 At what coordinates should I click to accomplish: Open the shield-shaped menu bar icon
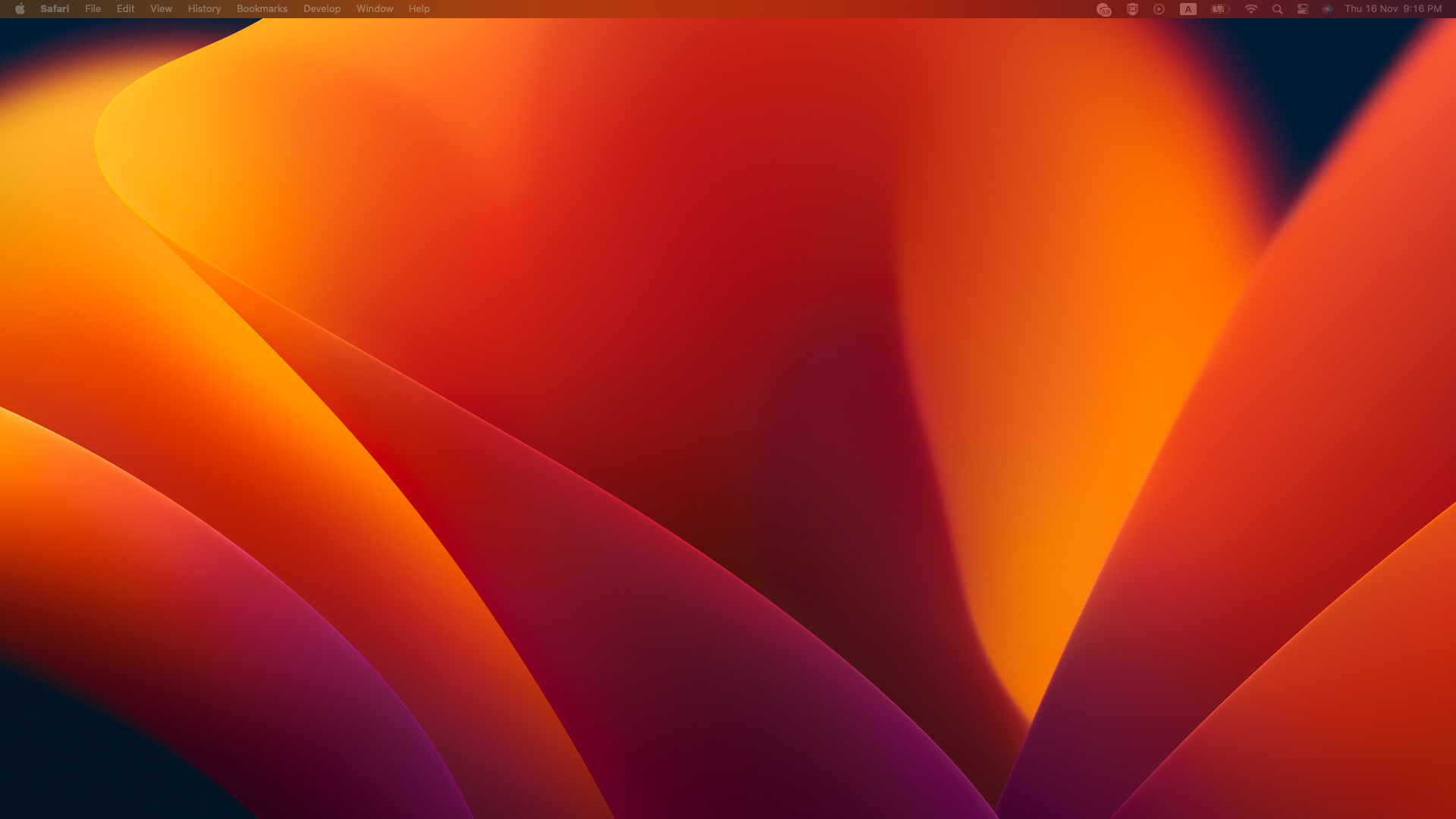1132,9
